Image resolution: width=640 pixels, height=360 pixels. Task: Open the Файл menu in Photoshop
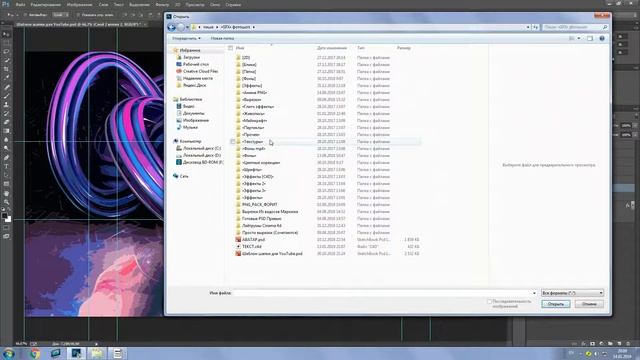tap(20, 5)
